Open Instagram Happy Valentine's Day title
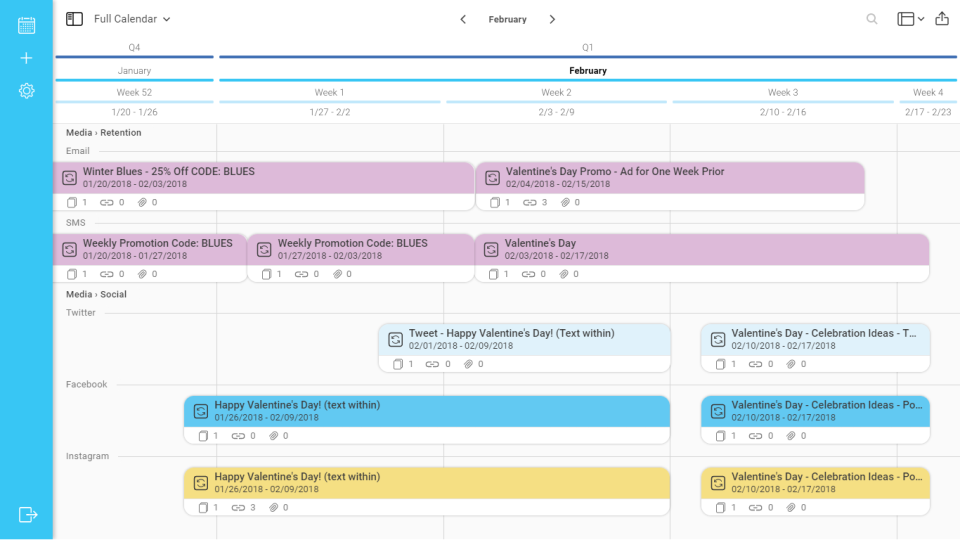The height and width of the screenshot is (540, 960). point(297,476)
